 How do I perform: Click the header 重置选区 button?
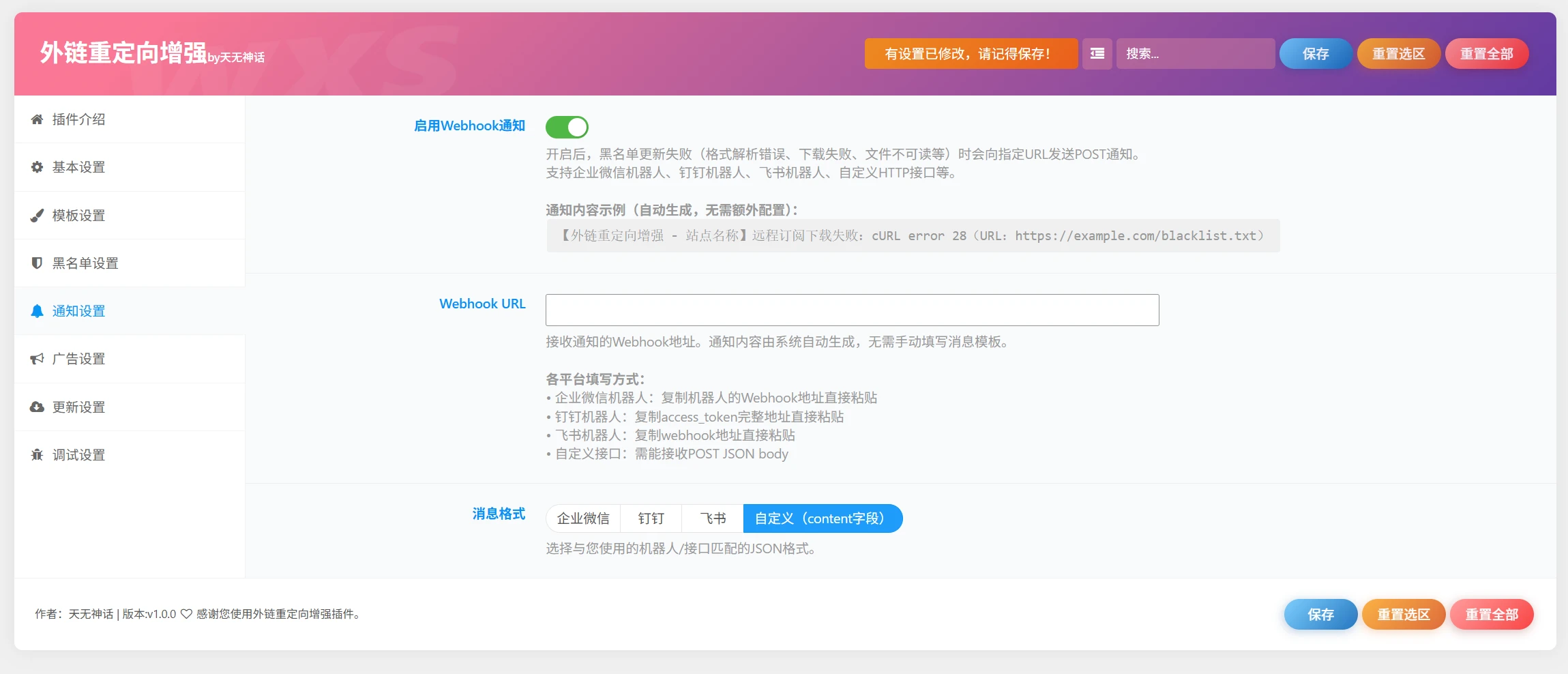pyautogui.click(x=1399, y=54)
